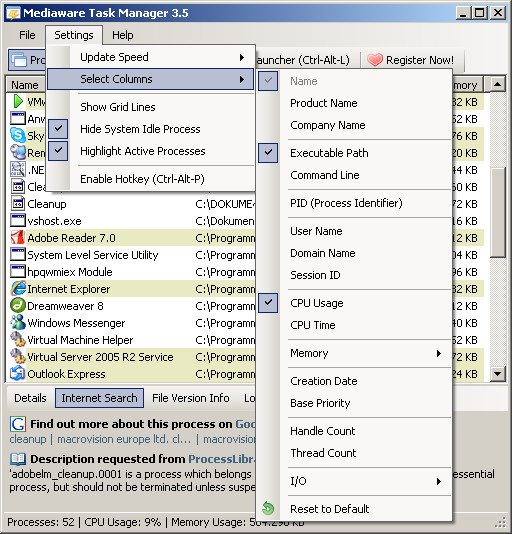Screen dimensions: 512x534
Task: Click the VMware green play icon
Action: coord(18,101)
